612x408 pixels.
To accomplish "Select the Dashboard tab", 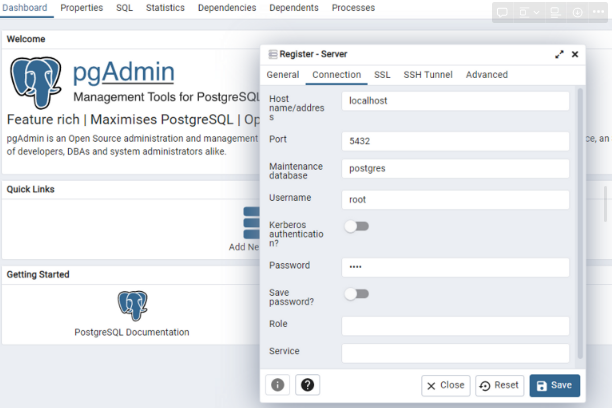I will coord(25,8).
